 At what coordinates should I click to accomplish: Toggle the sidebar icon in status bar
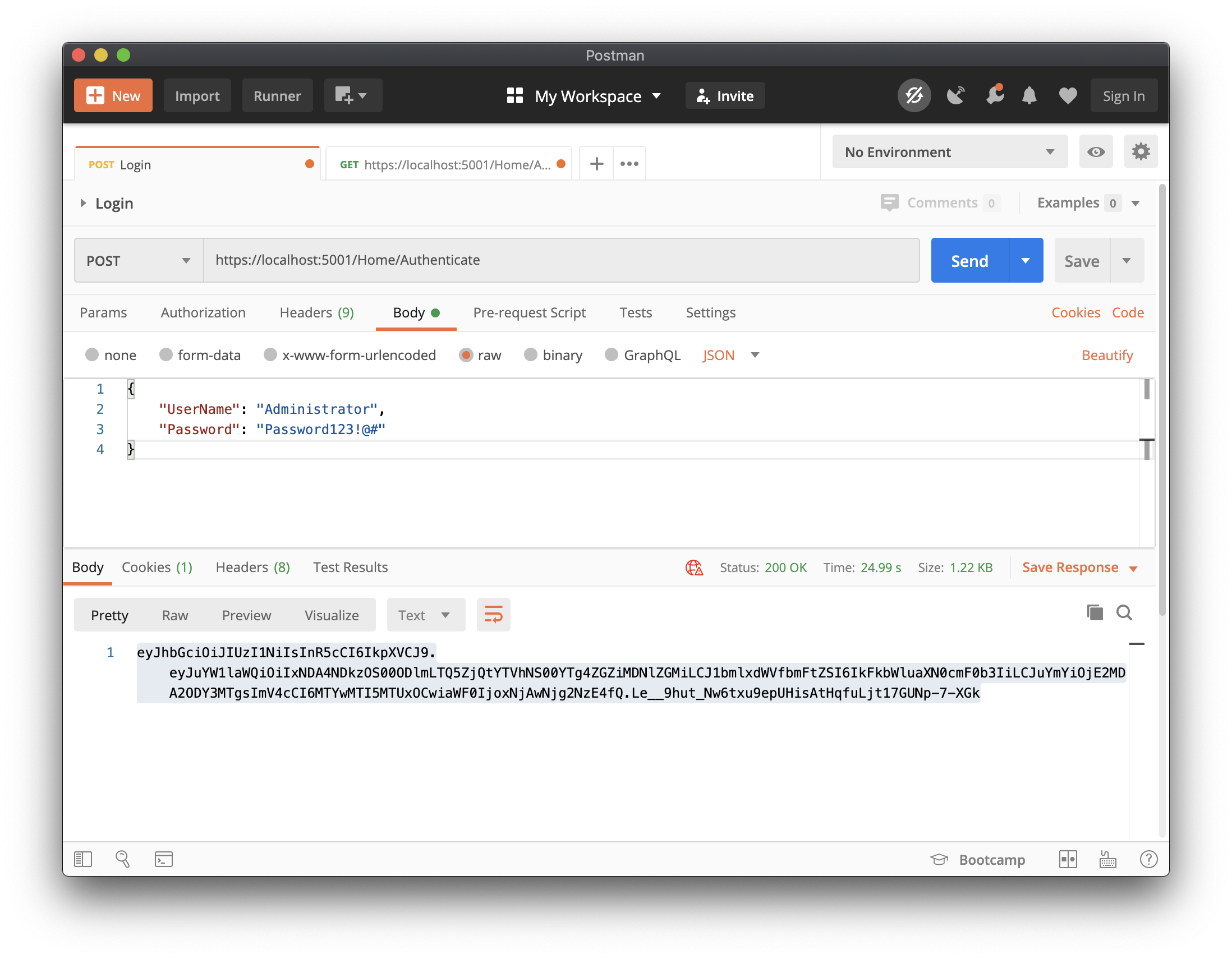[82, 859]
